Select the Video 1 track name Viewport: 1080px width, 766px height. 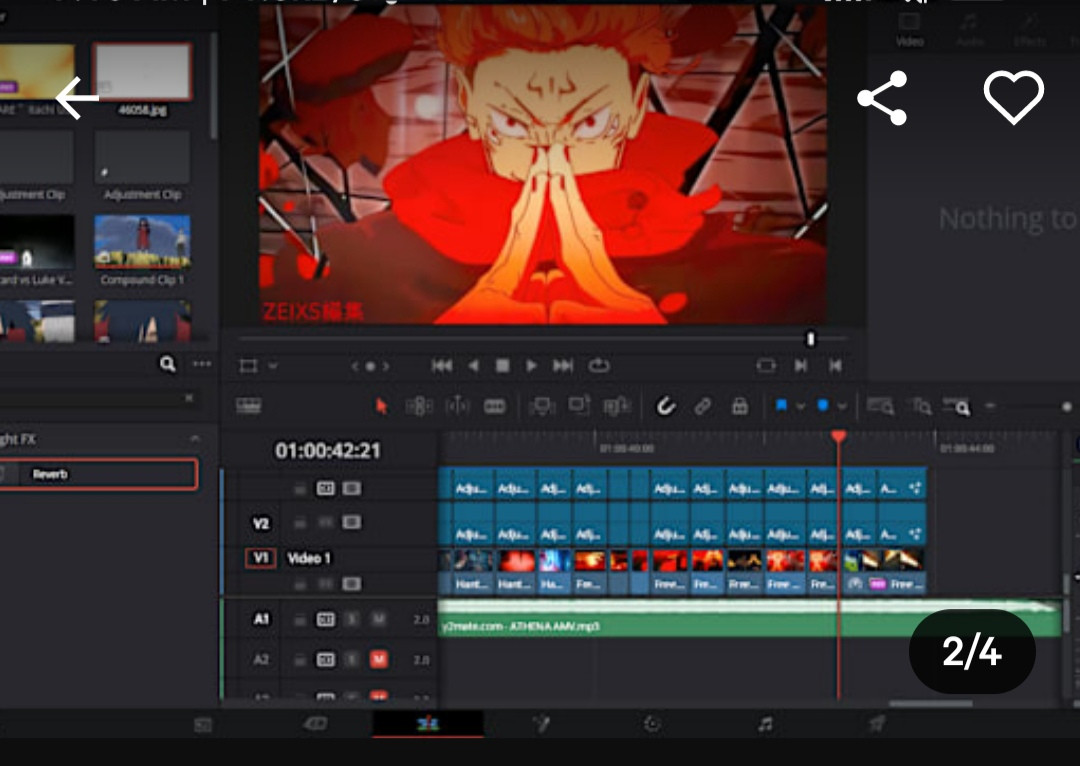(x=309, y=558)
